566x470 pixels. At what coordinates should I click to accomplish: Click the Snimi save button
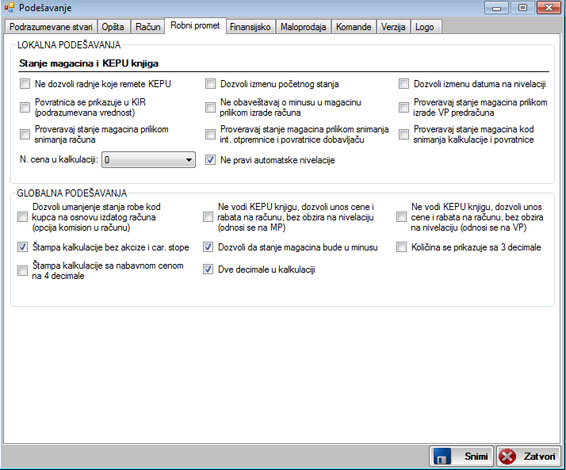pyautogui.click(x=461, y=456)
